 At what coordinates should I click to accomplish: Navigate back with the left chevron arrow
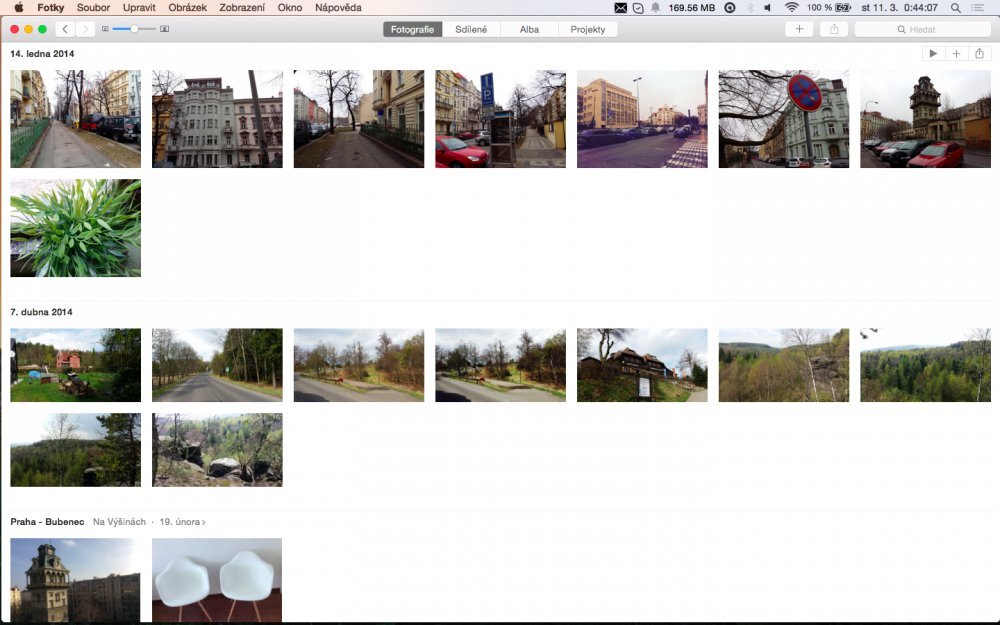[x=65, y=29]
